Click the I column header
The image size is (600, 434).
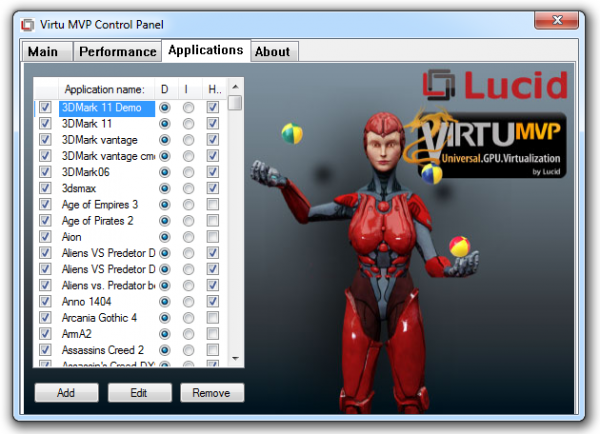(190, 89)
